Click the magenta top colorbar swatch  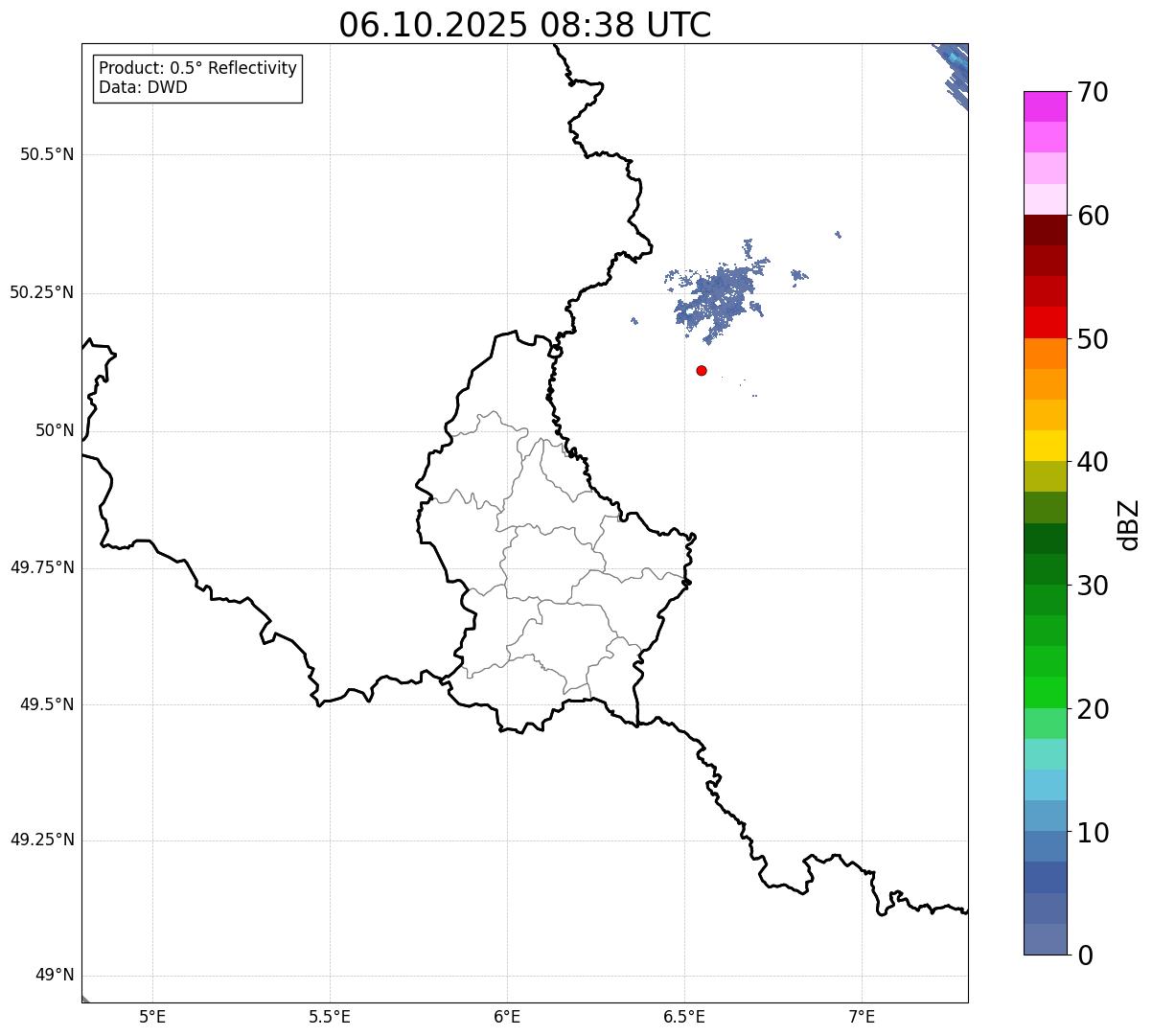(x=1046, y=106)
